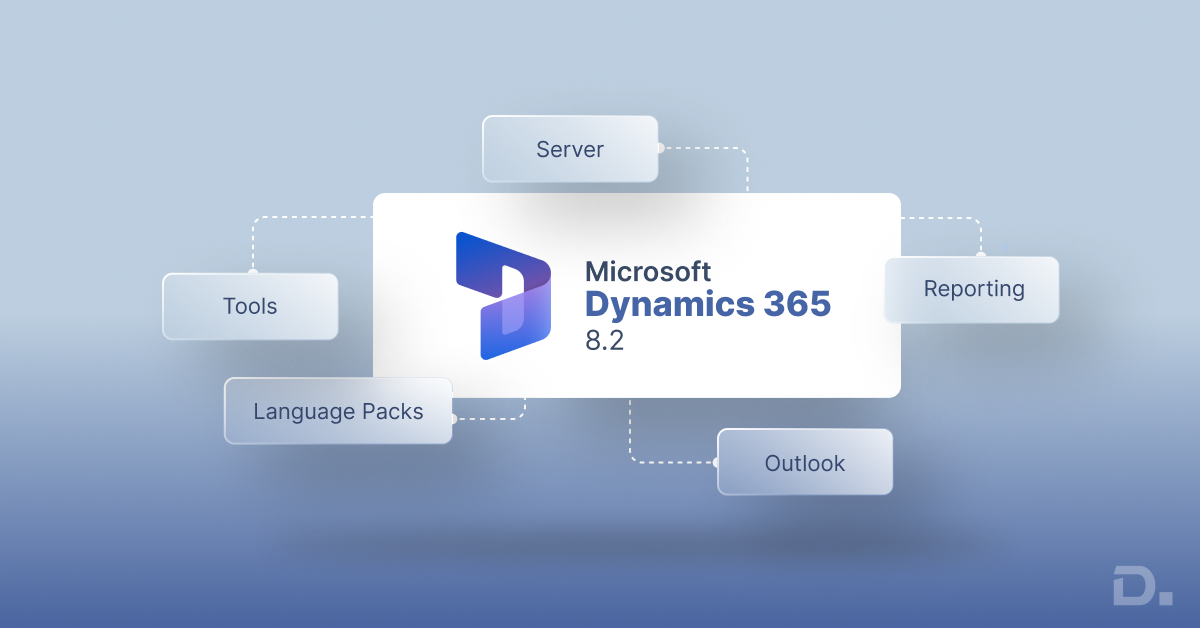The image size is (1200, 628).
Task: Click the connector dot above the Reporting box
Action: point(981,255)
